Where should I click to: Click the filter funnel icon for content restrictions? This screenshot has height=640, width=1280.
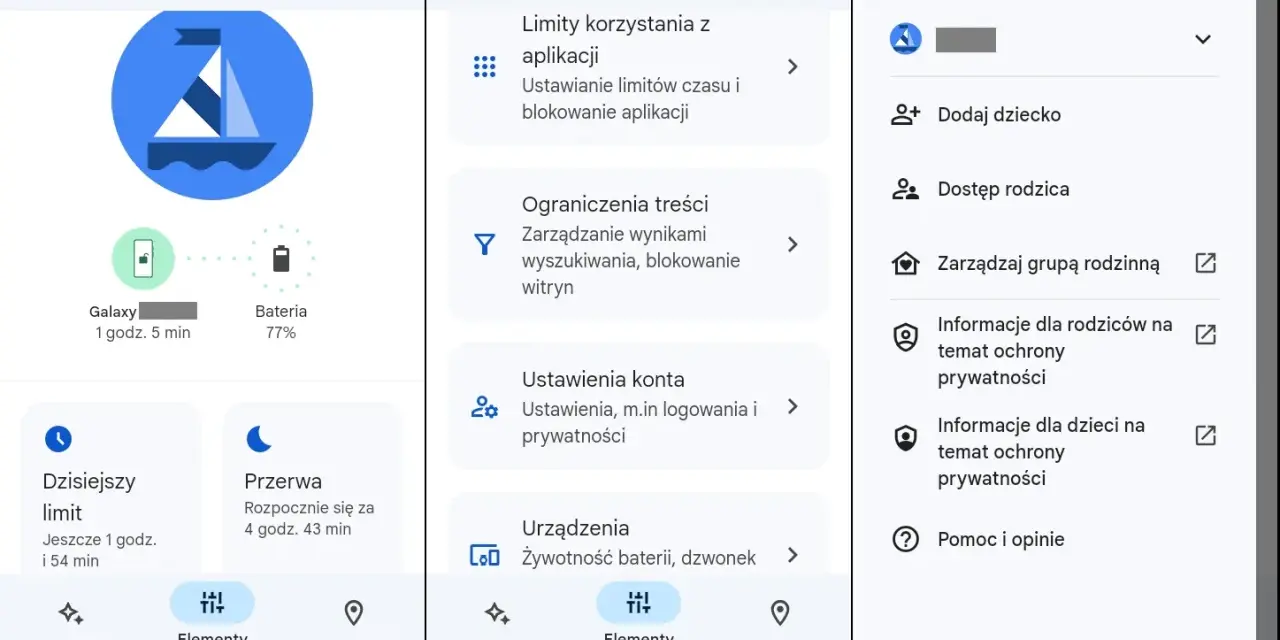[x=484, y=245]
